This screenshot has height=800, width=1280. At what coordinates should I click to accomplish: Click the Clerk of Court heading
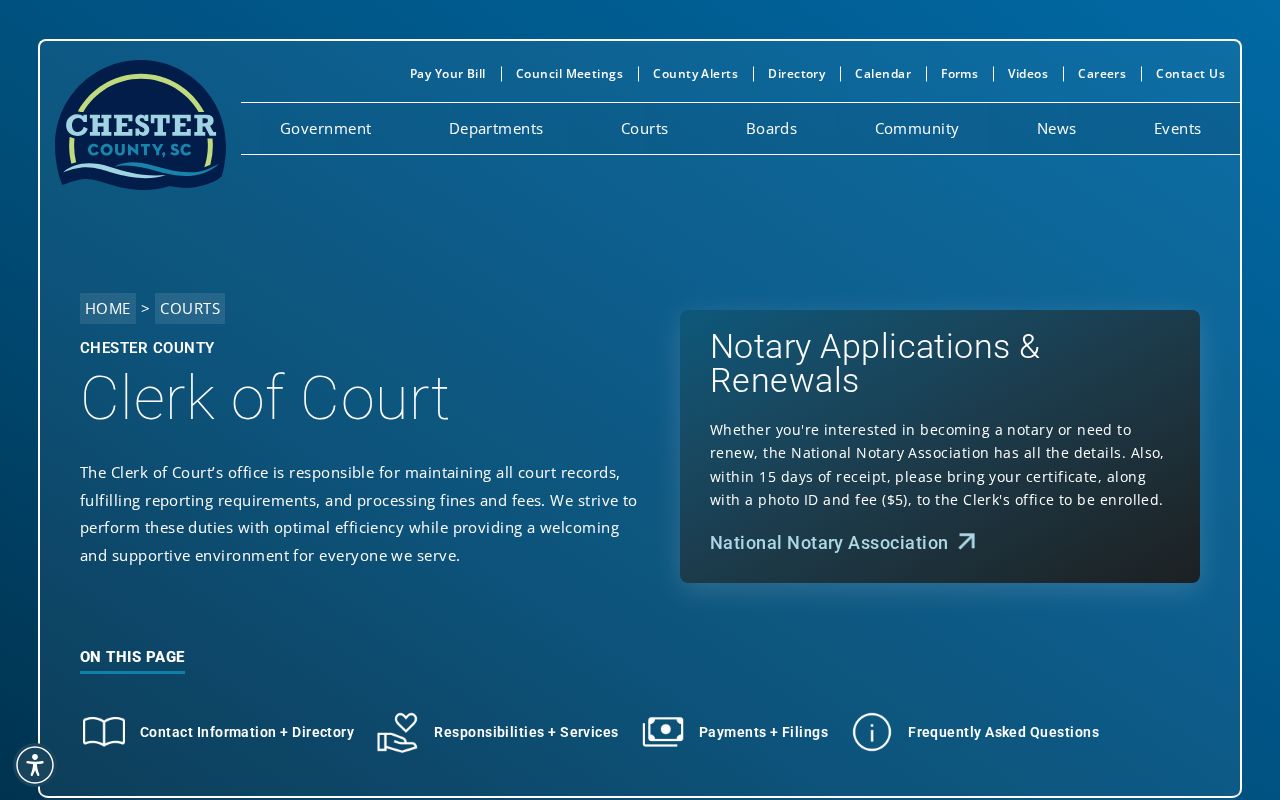tap(265, 398)
